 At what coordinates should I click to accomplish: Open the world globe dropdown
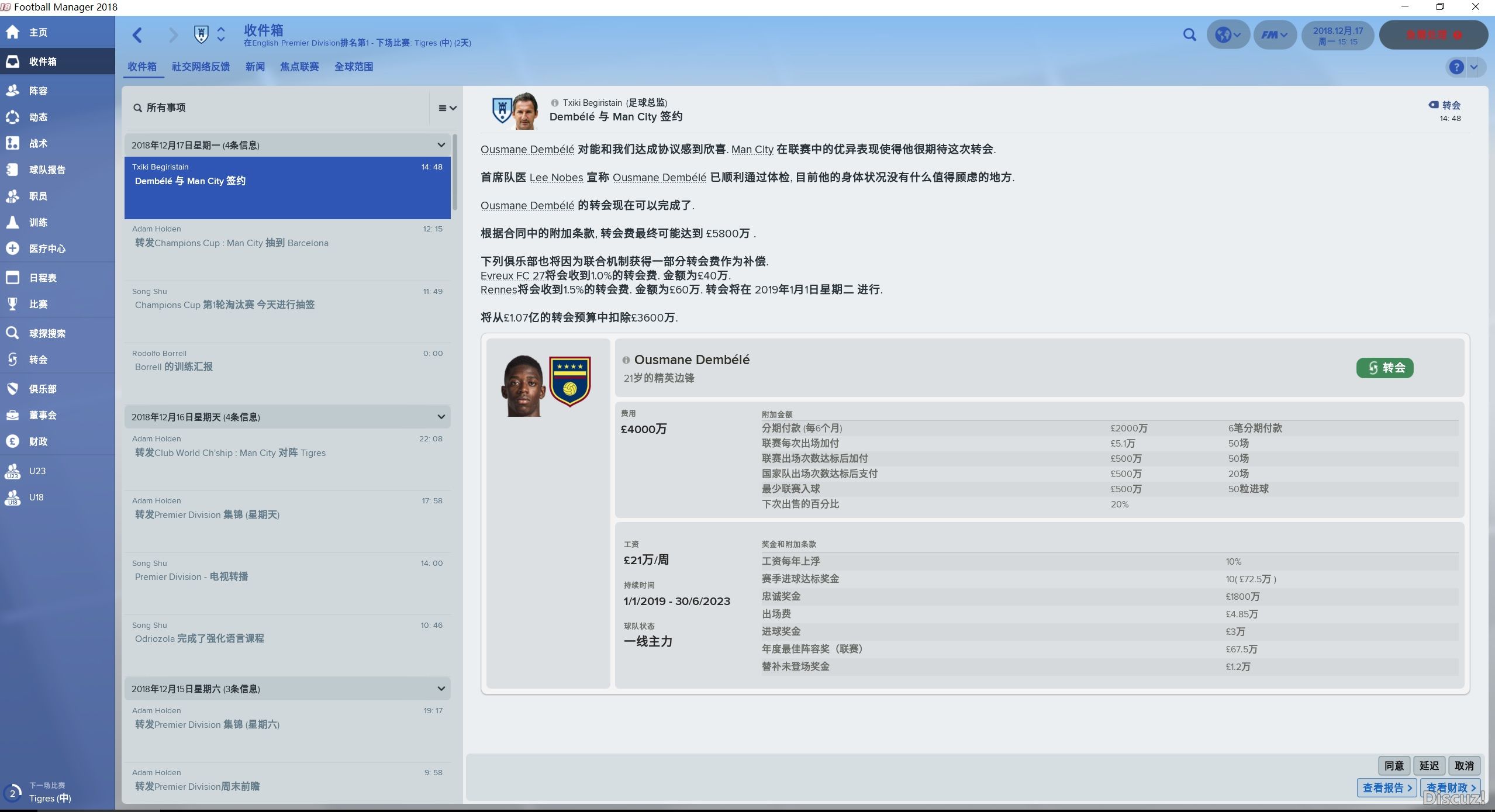pos(1228,34)
